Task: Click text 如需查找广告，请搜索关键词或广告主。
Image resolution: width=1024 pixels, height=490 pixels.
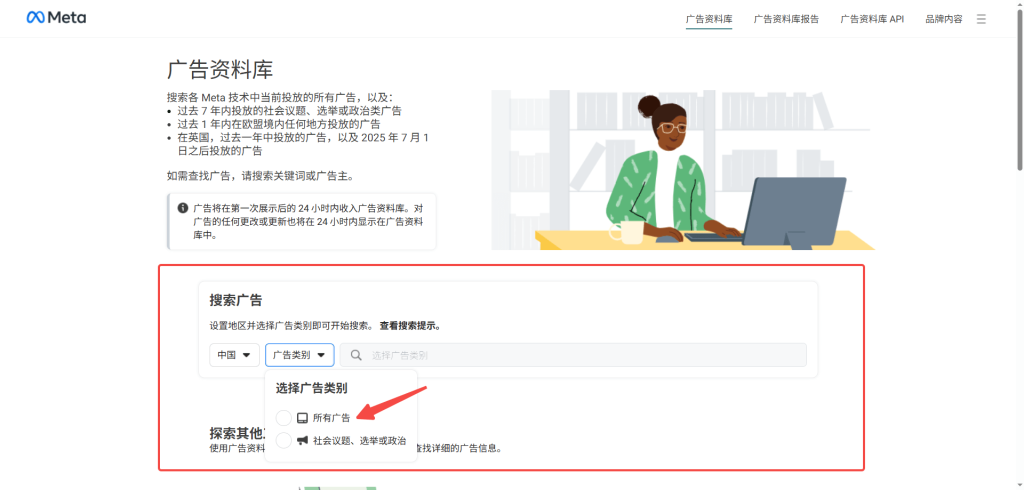Action: [261, 176]
